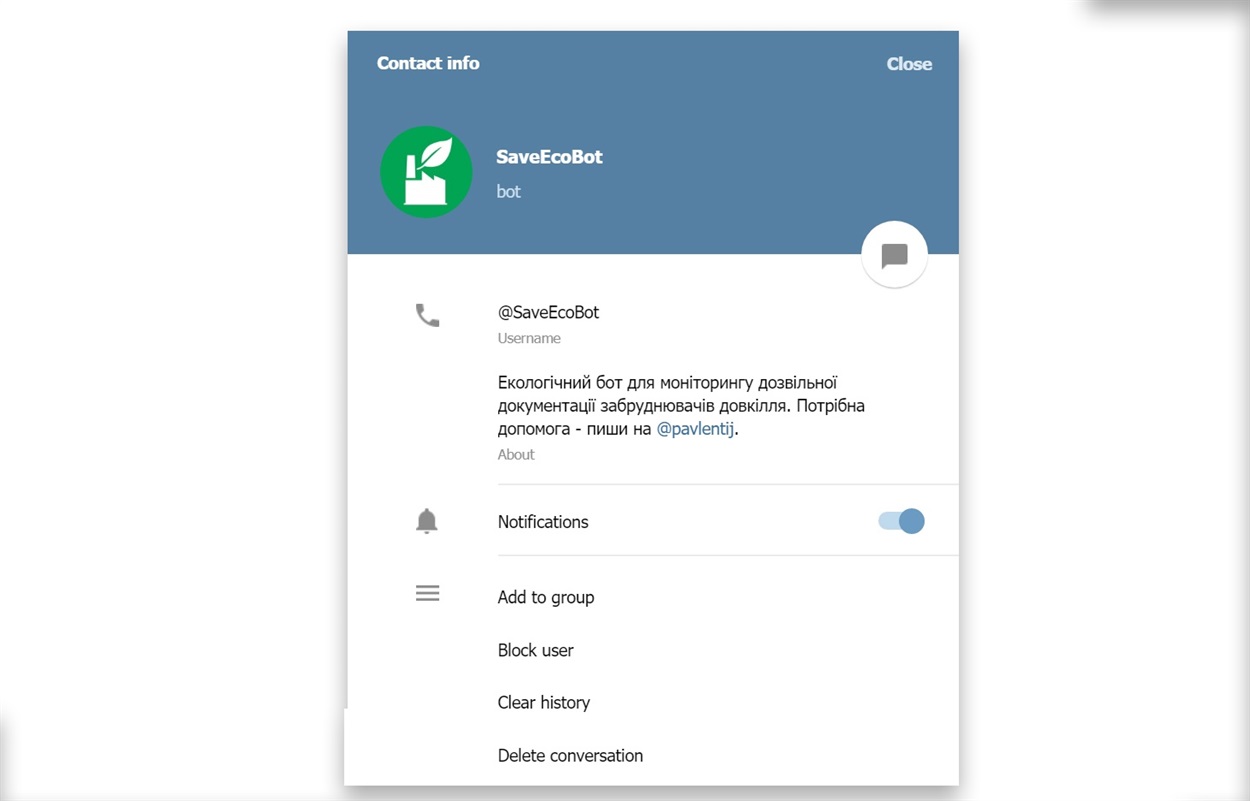The width and height of the screenshot is (1250, 801).
Task: Click the 'About' caption
Action: click(x=516, y=454)
